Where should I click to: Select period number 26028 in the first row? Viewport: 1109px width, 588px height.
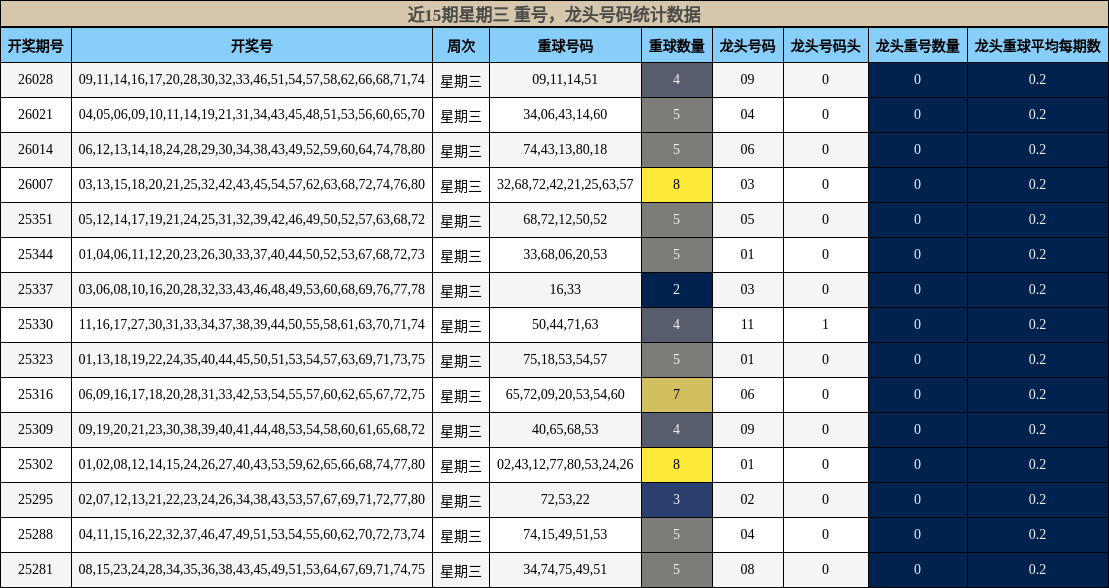[37, 79]
